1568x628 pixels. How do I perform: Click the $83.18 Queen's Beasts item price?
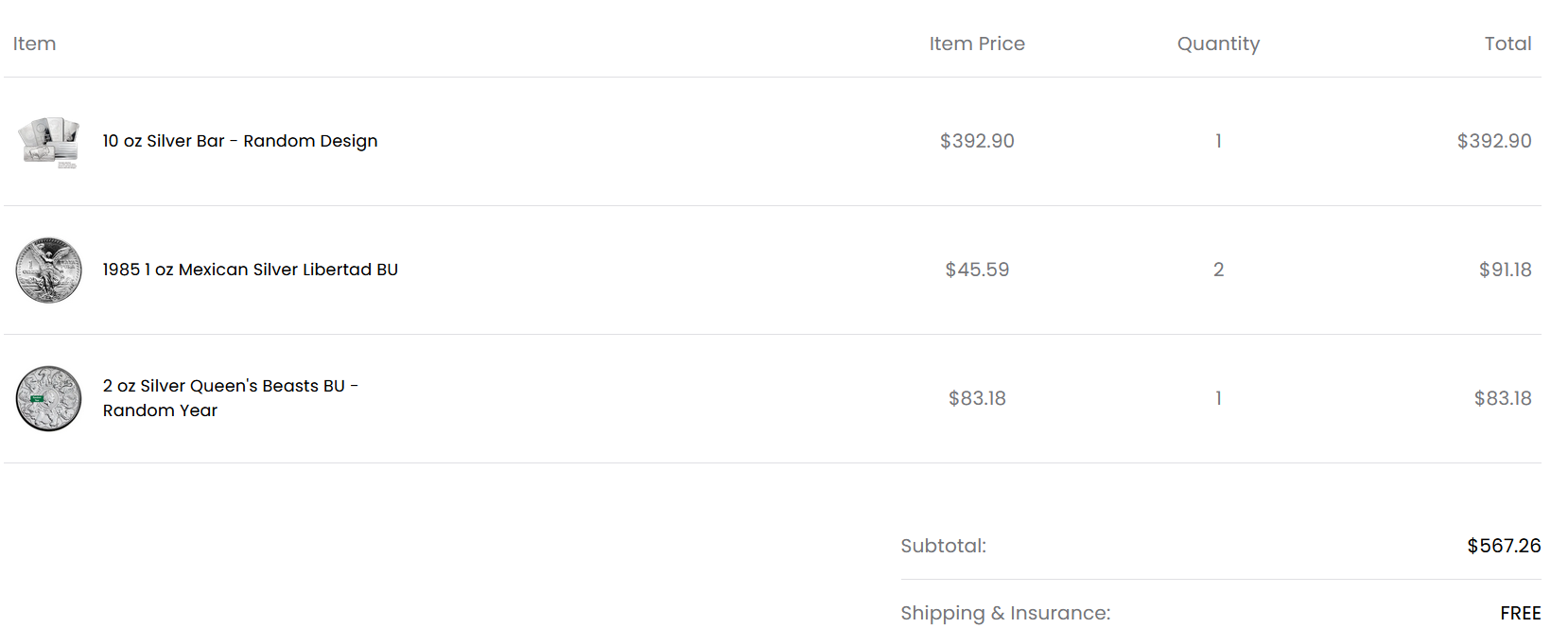pos(977,398)
